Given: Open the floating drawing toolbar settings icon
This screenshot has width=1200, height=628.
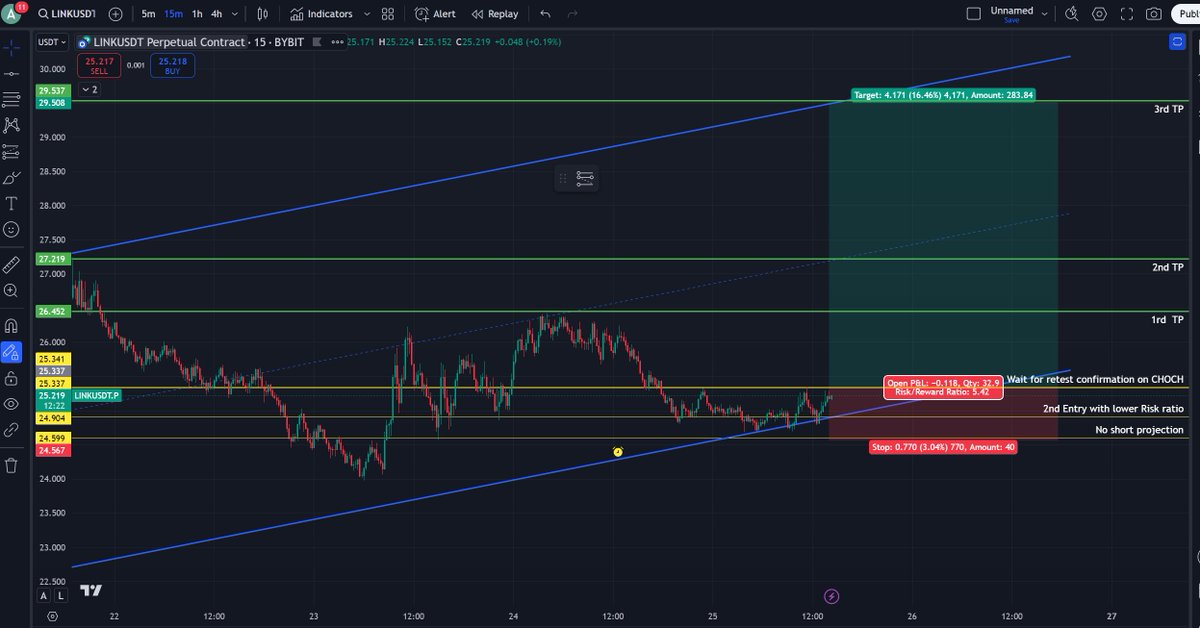Looking at the screenshot, I should point(585,178).
